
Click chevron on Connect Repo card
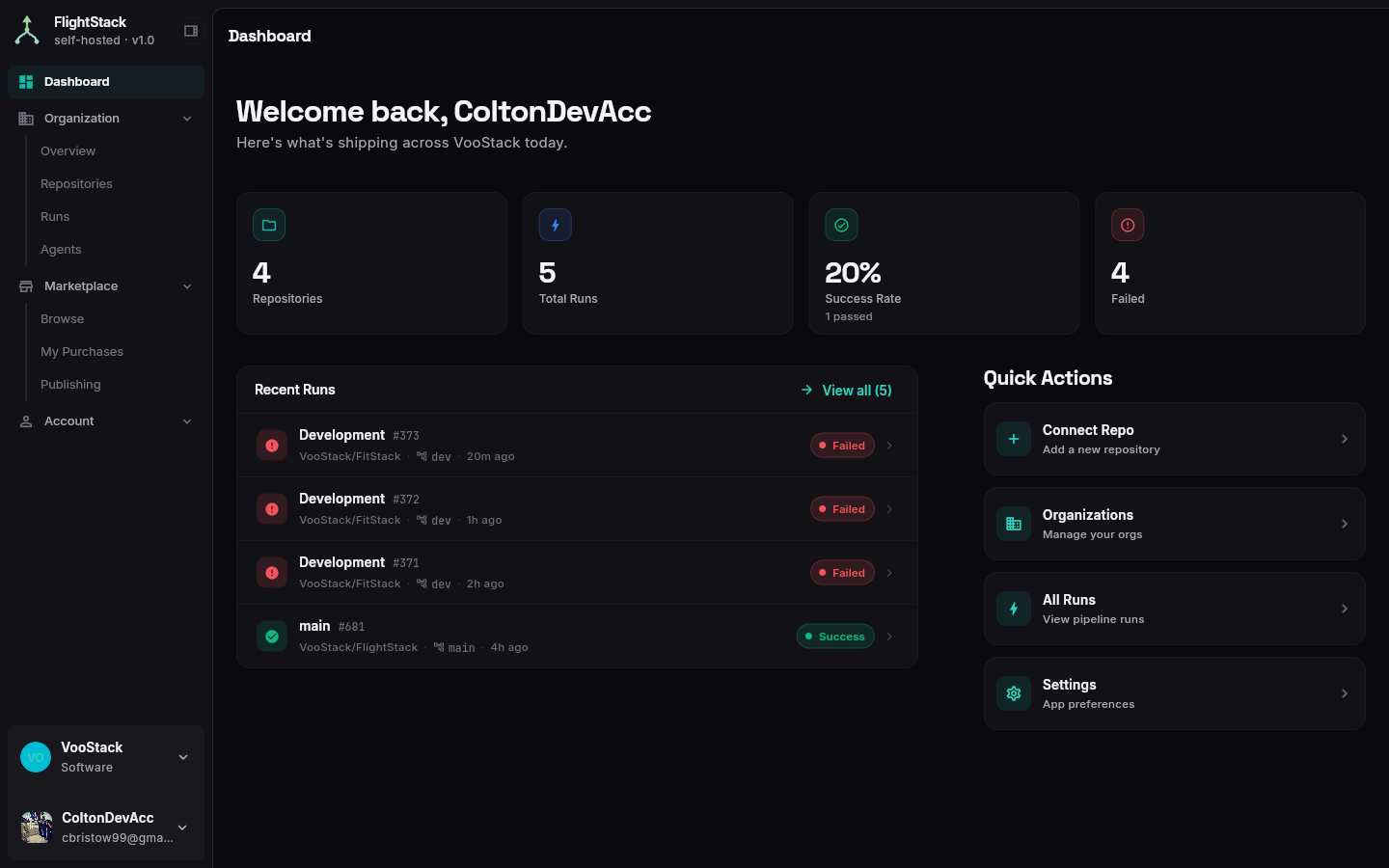tap(1345, 439)
